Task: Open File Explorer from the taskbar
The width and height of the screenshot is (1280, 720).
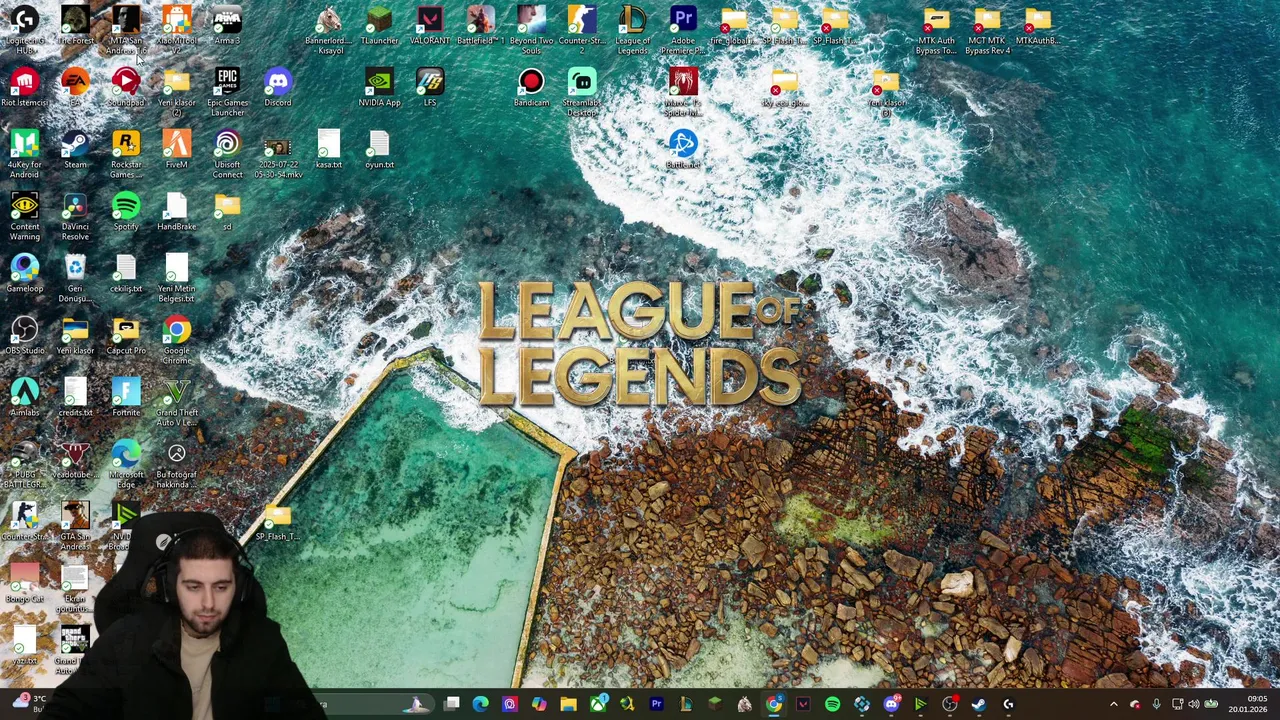Action: point(568,705)
